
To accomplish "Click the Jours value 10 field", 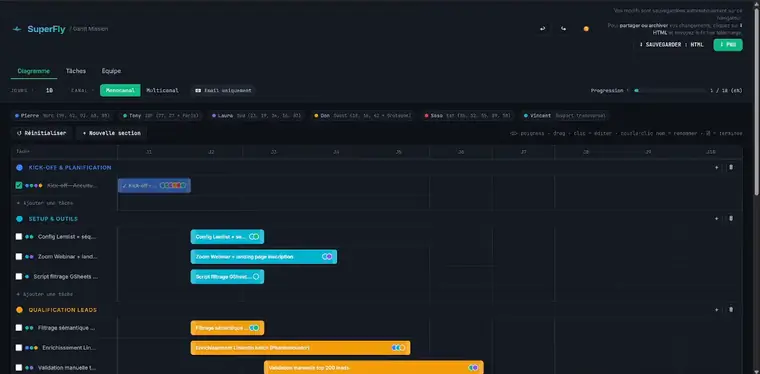I will (49, 91).
